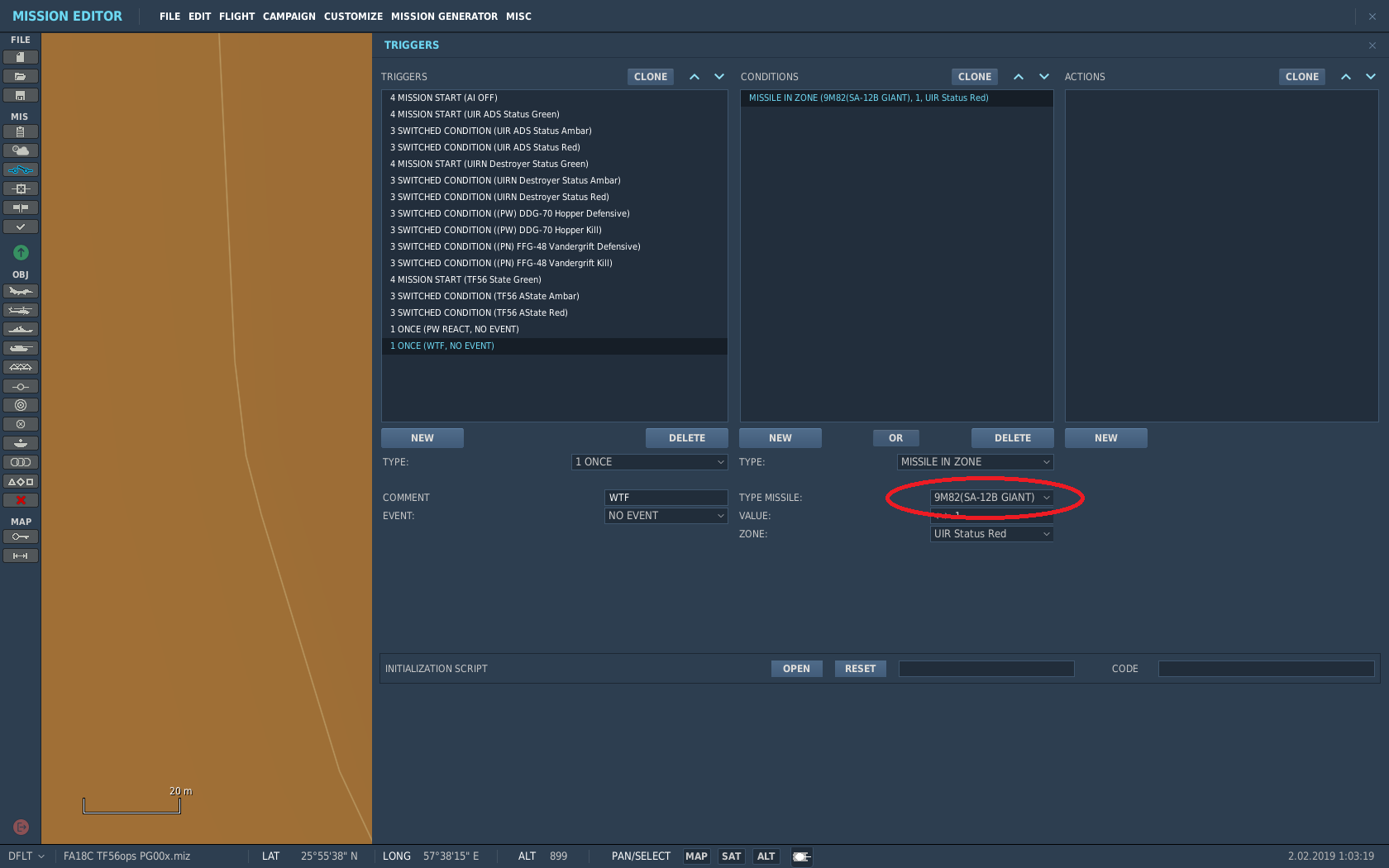Select the airplane group object tool
The image size is (1389, 868).
(21, 291)
